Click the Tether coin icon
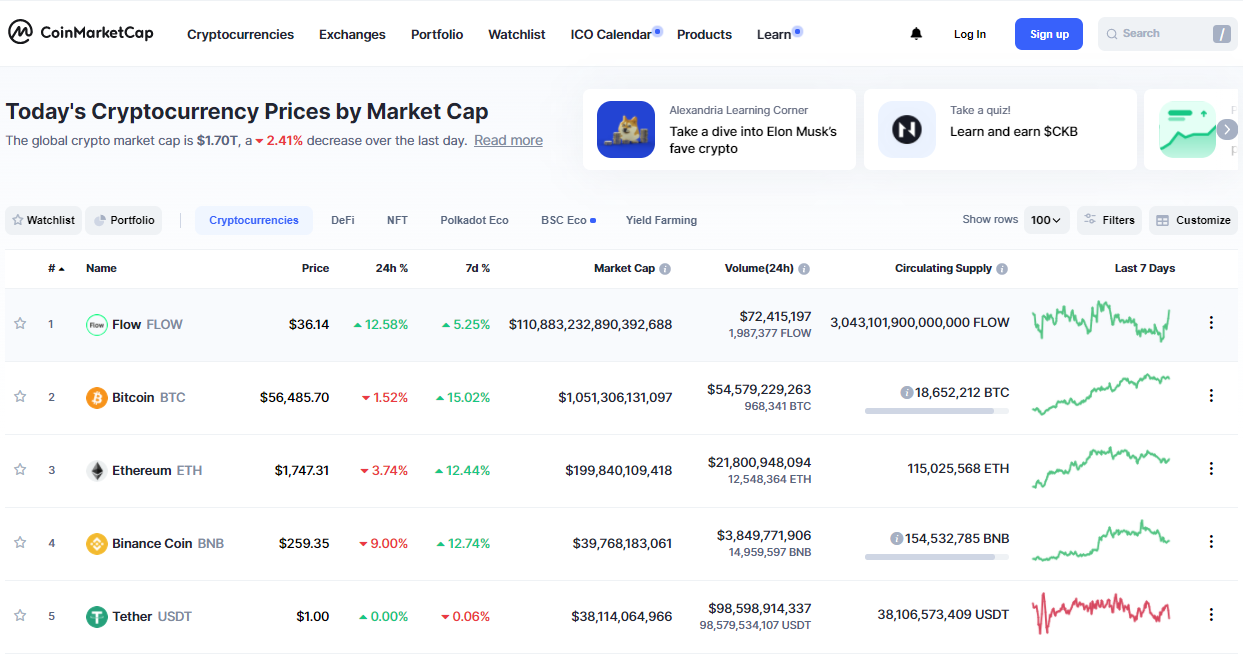The image size is (1243, 658). click(x=96, y=616)
